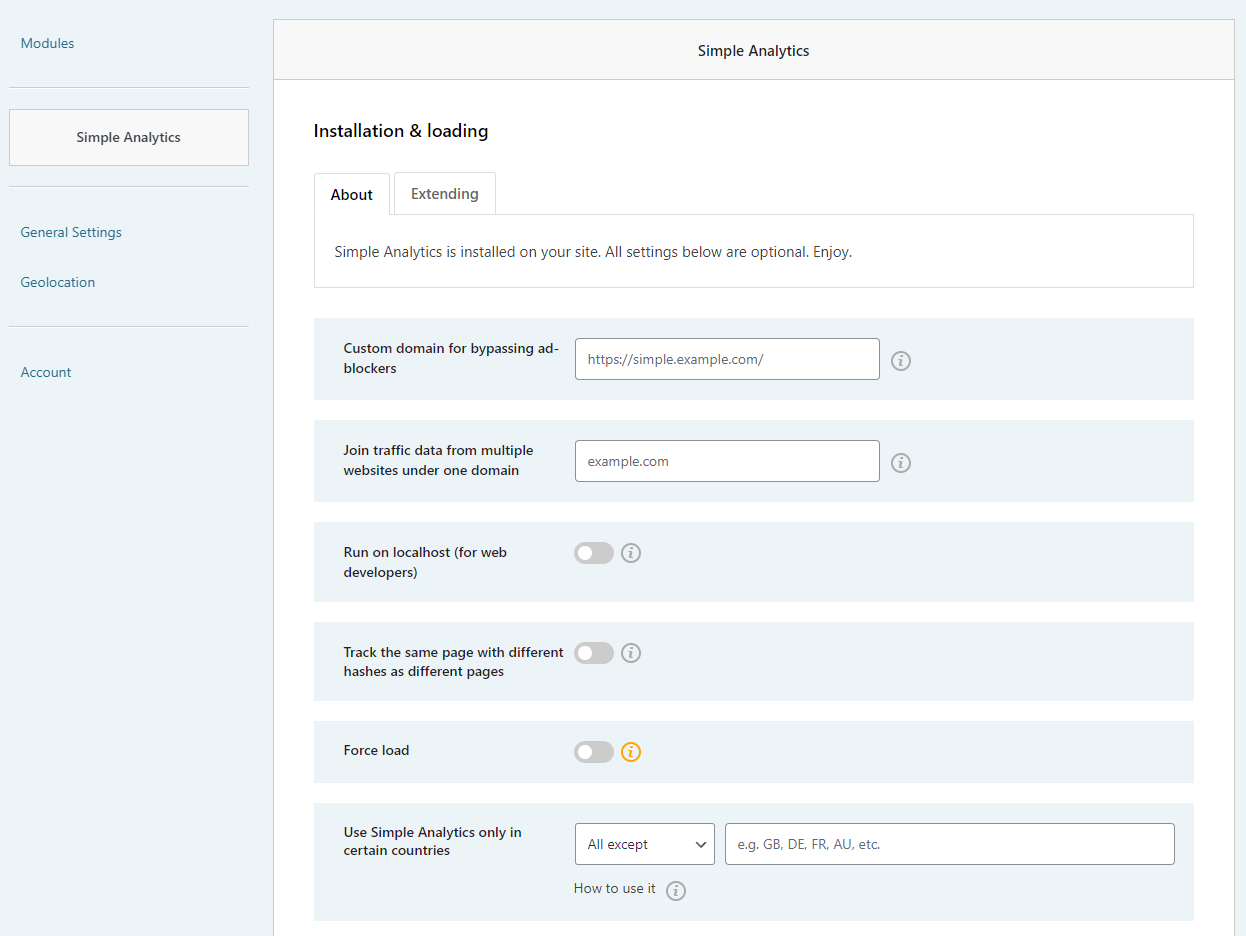This screenshot has height=936, width=1246.
Task: Click info icon beside How to use it
Action: (x=676, y=891)
